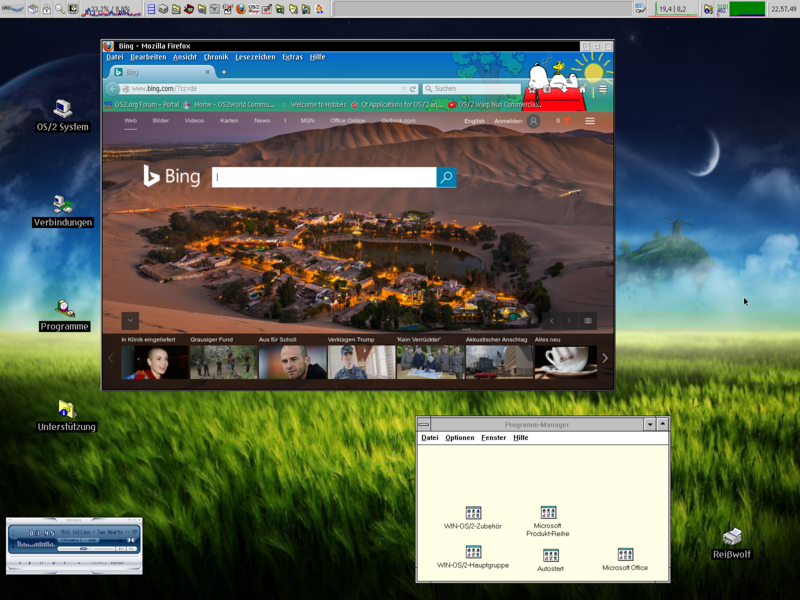Open URL bar history dropdown arrow

coord(404,89)
